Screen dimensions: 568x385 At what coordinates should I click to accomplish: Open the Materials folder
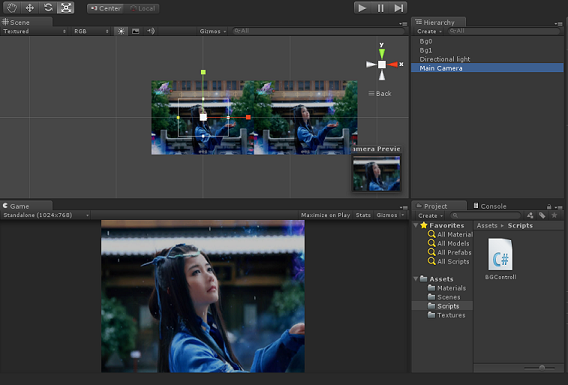pos(447,288)
